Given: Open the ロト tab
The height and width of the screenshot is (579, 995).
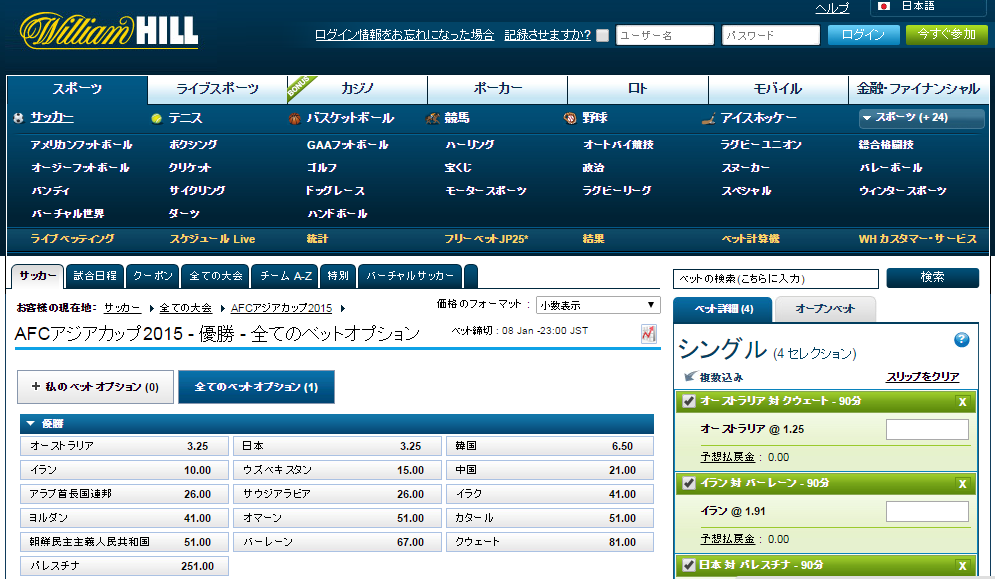Looking at the screenshot, I should [x=638, y=89].
